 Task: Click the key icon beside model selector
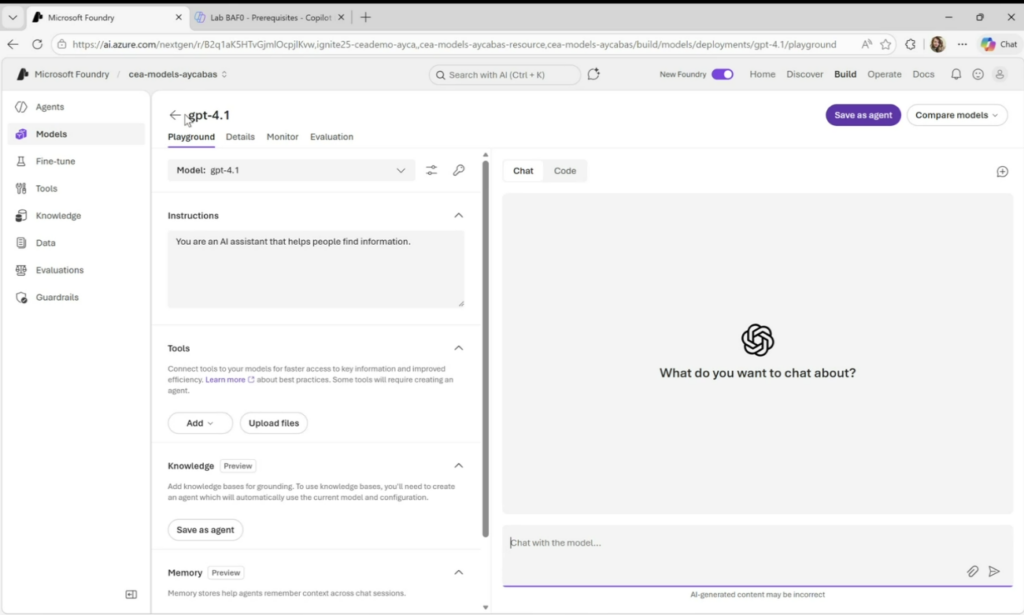tap(459, 170)
